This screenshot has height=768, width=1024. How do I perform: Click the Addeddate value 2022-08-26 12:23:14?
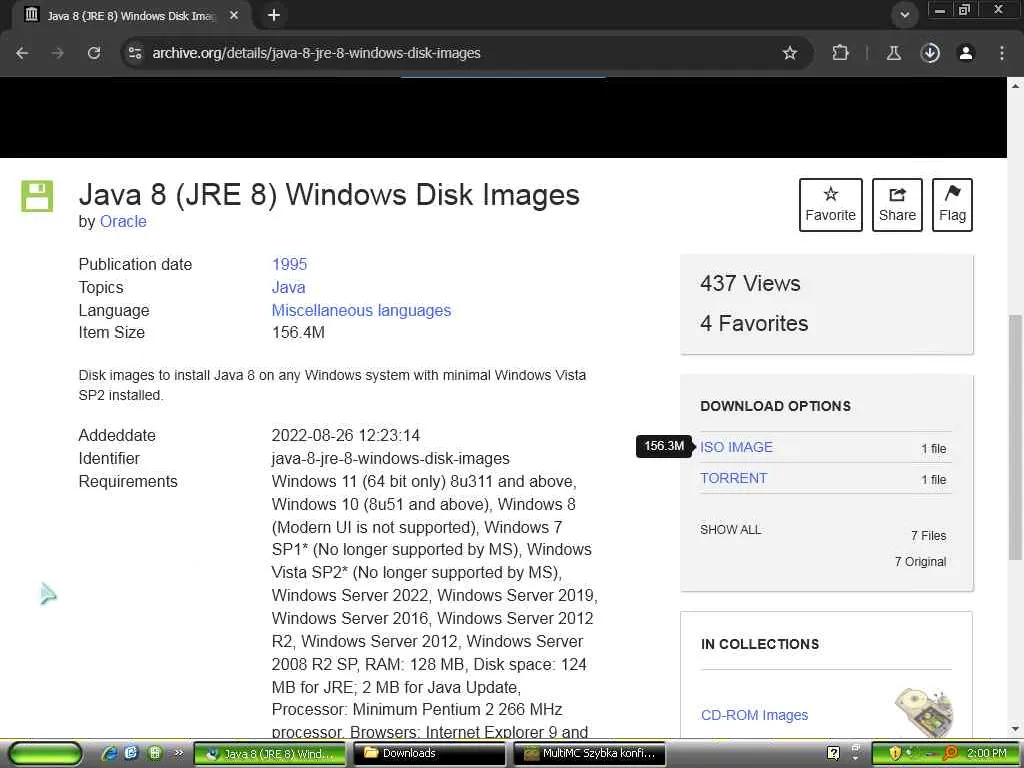pyautogui.click(x=345, y=436)
